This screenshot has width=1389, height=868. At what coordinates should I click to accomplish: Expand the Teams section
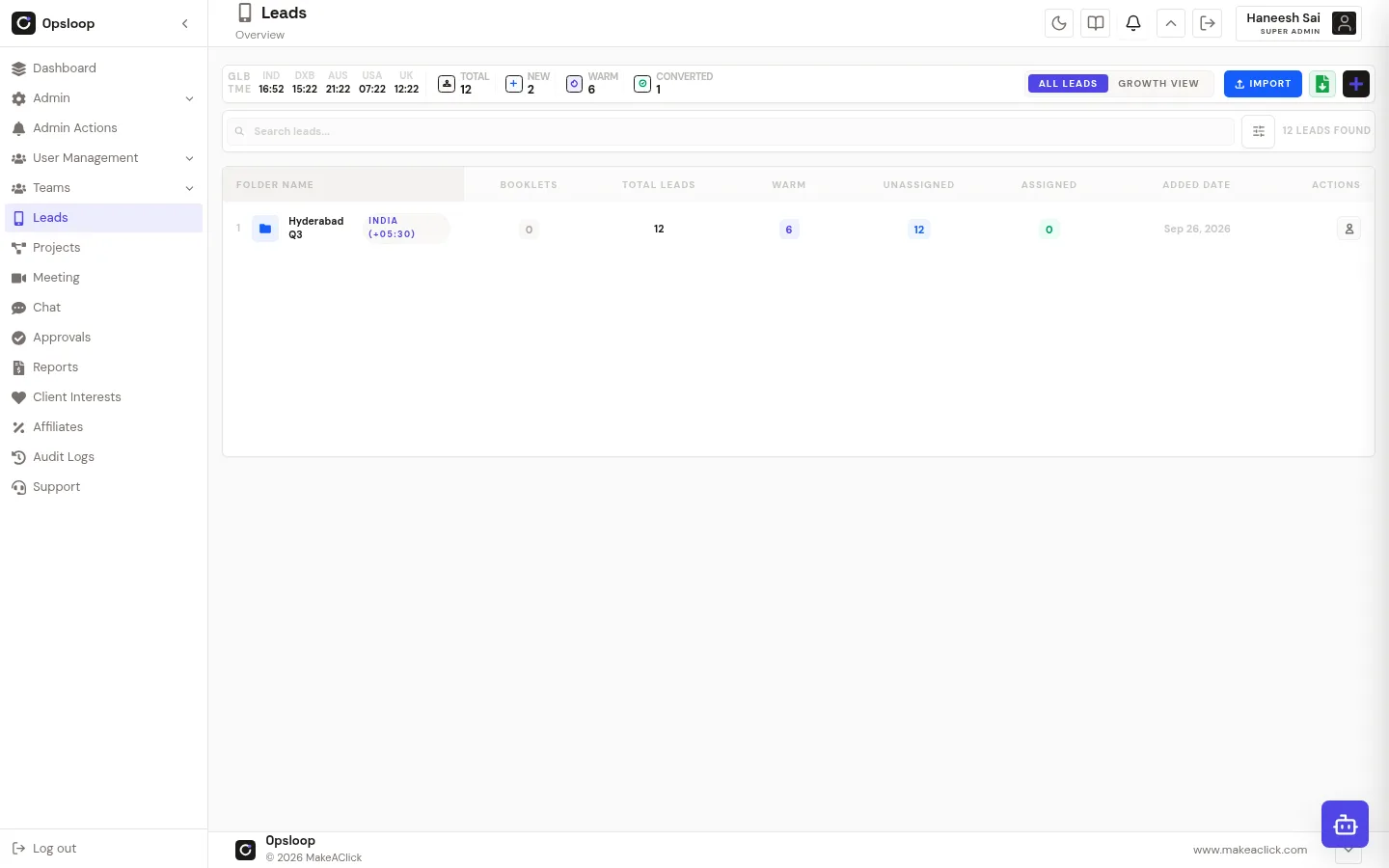click(x=103, y=188)
